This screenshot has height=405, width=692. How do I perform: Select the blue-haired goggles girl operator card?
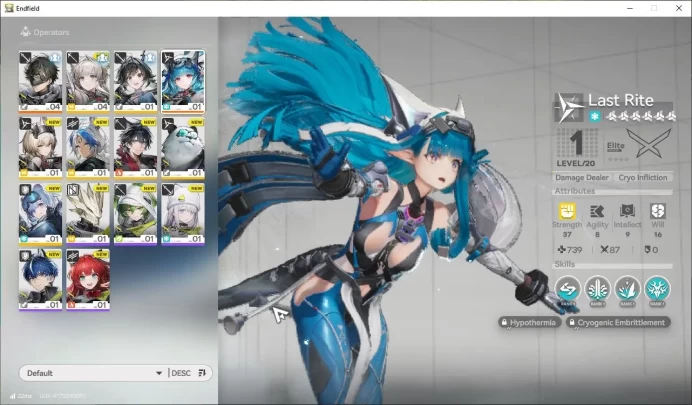point(40,214)
